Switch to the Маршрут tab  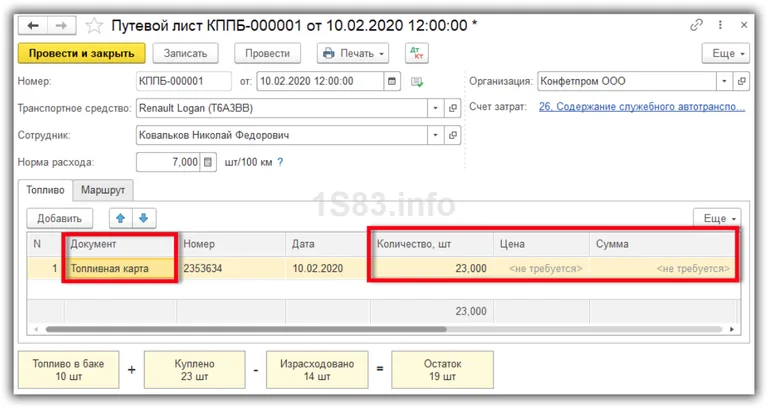click(x=103, y=189)
